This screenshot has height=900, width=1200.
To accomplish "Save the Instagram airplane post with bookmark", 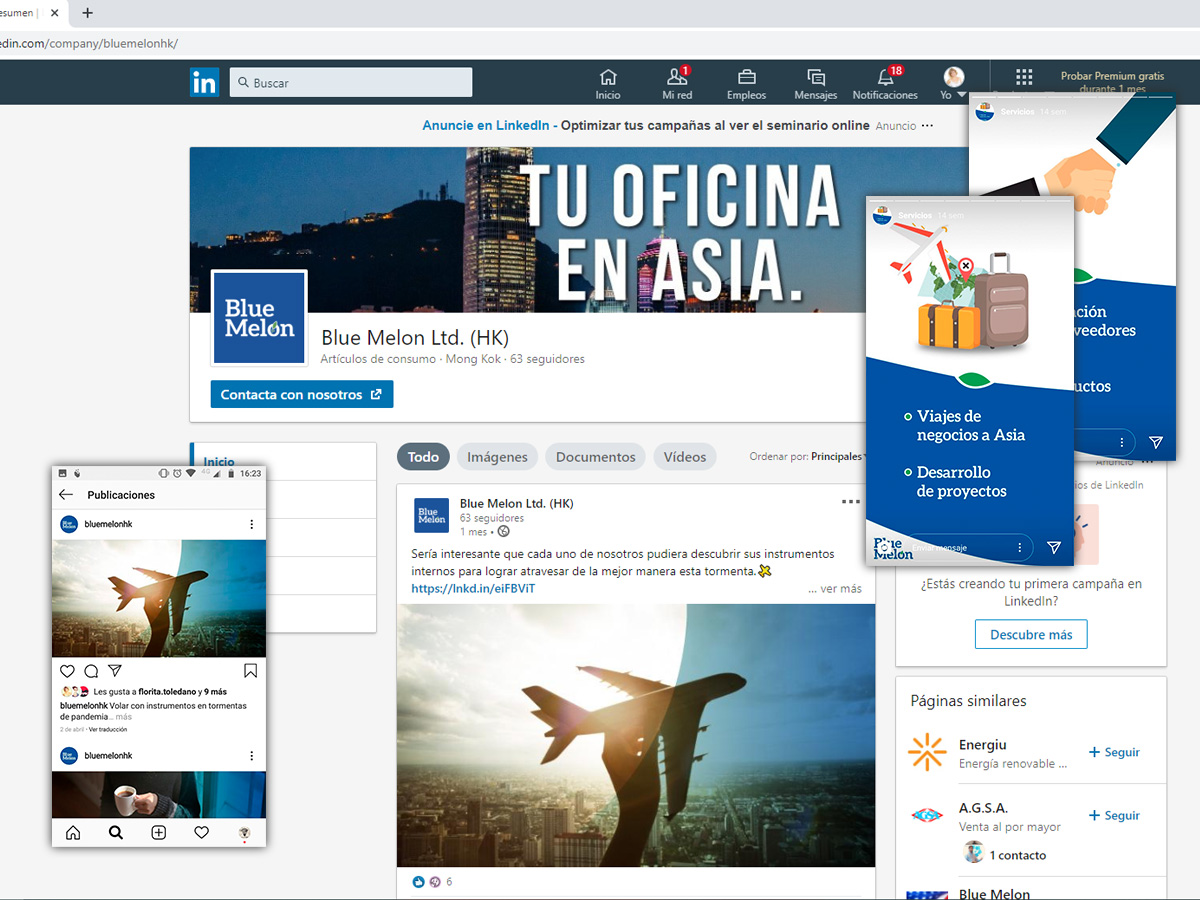I will tap(251, 671).
